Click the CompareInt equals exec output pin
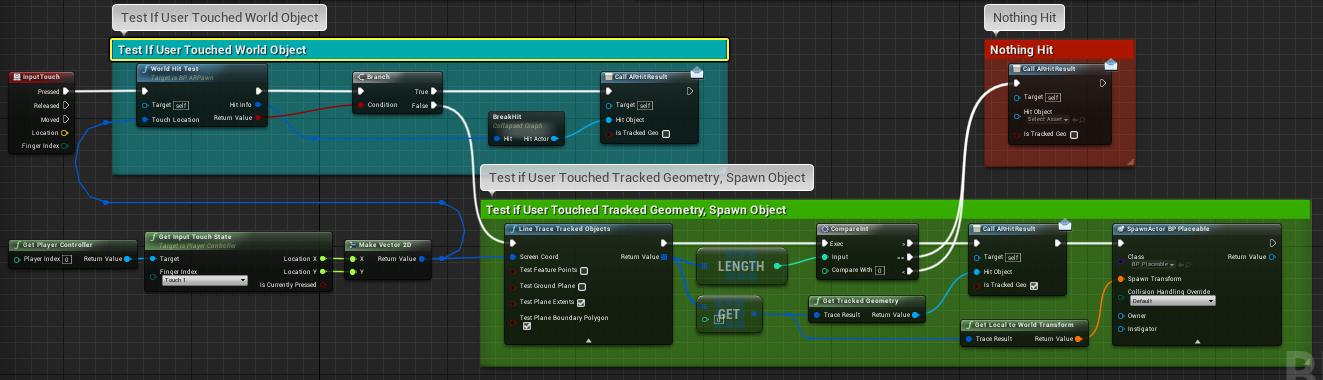1323x380 pixels. 910,256
